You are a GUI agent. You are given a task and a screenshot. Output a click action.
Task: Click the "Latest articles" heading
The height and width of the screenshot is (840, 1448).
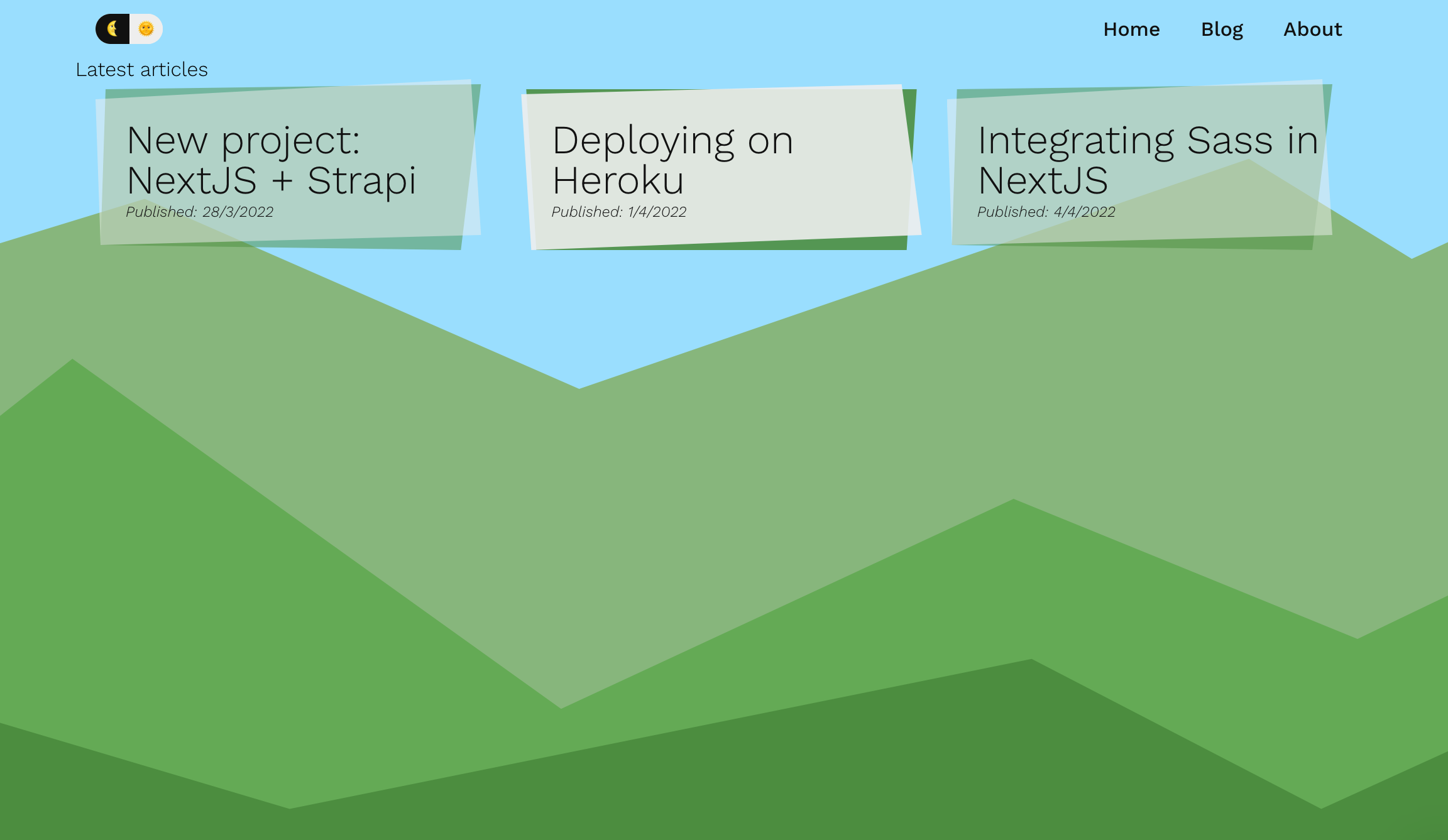pos(141,70)
